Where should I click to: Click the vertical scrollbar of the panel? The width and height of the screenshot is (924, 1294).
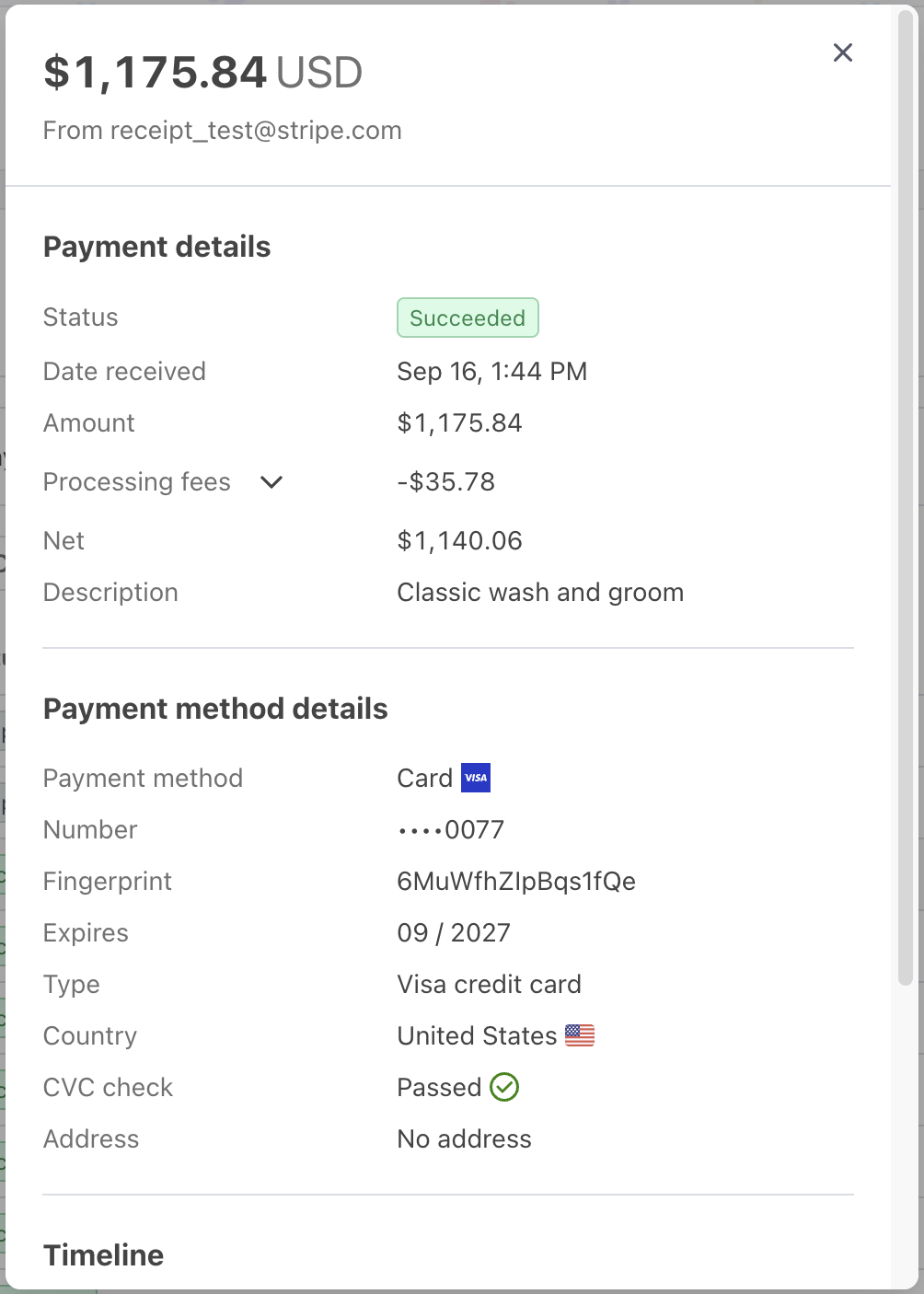(x=906, y=497)
